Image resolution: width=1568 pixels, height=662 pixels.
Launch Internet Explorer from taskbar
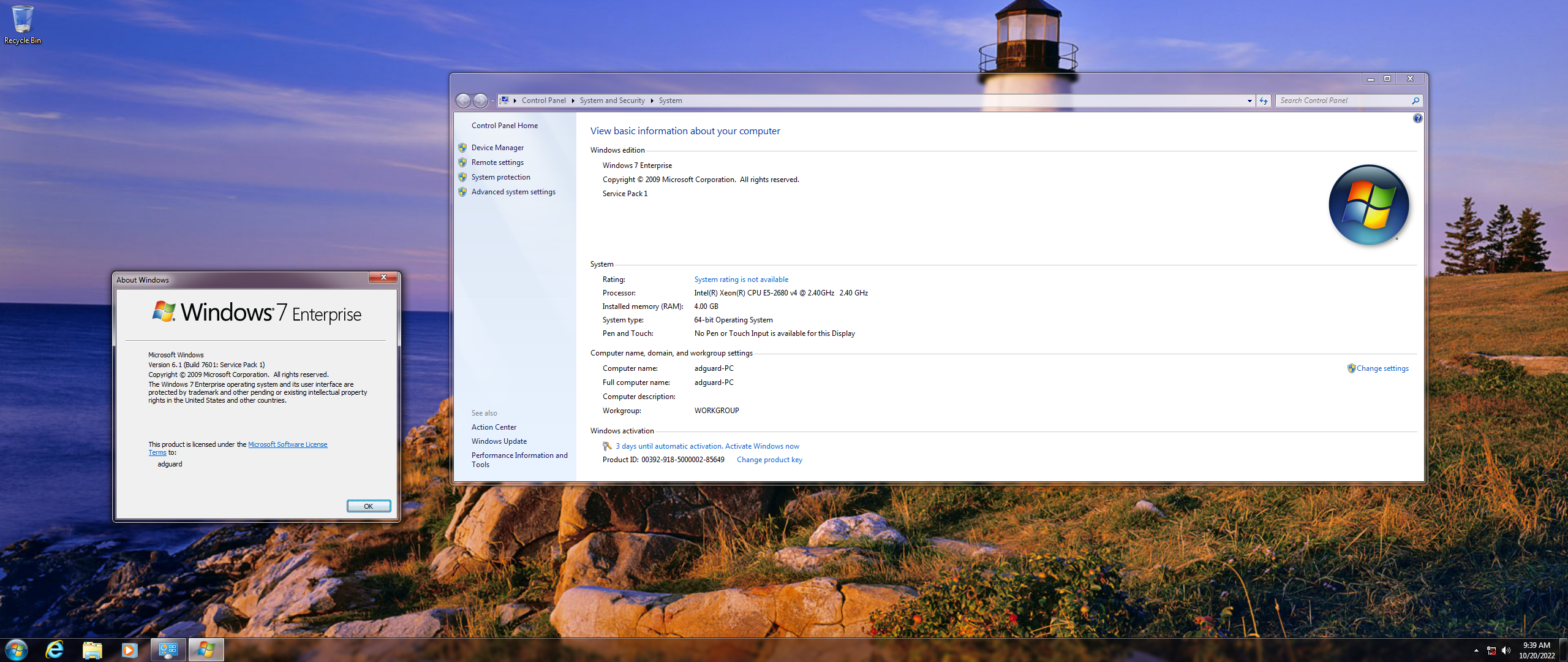(x=55, y=650)
